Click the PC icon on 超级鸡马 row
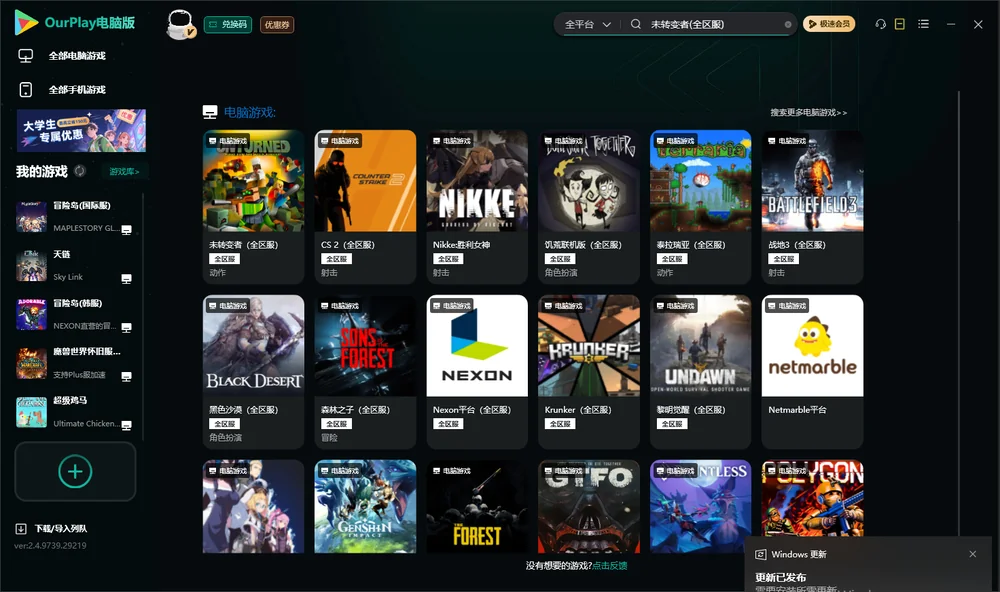Image resolution: width=1000 pixels, height=592 pixels. [126, 426]
